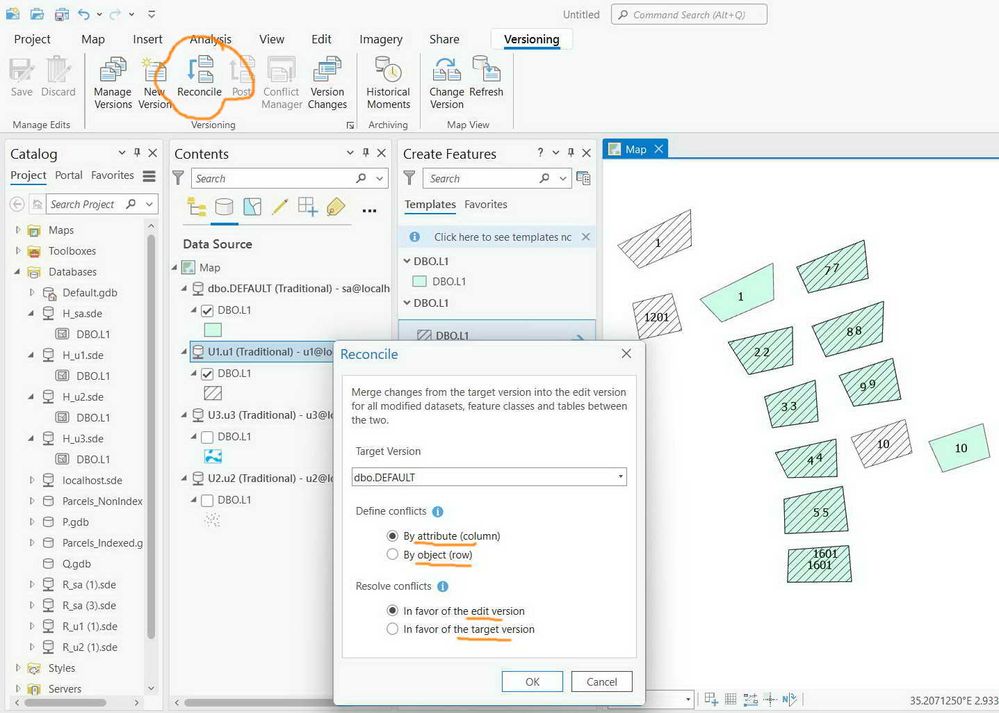The width and height of the screenshot is (999, 713).
Task: Open the Imagery ribbon tab
Action: pos(380,40)
